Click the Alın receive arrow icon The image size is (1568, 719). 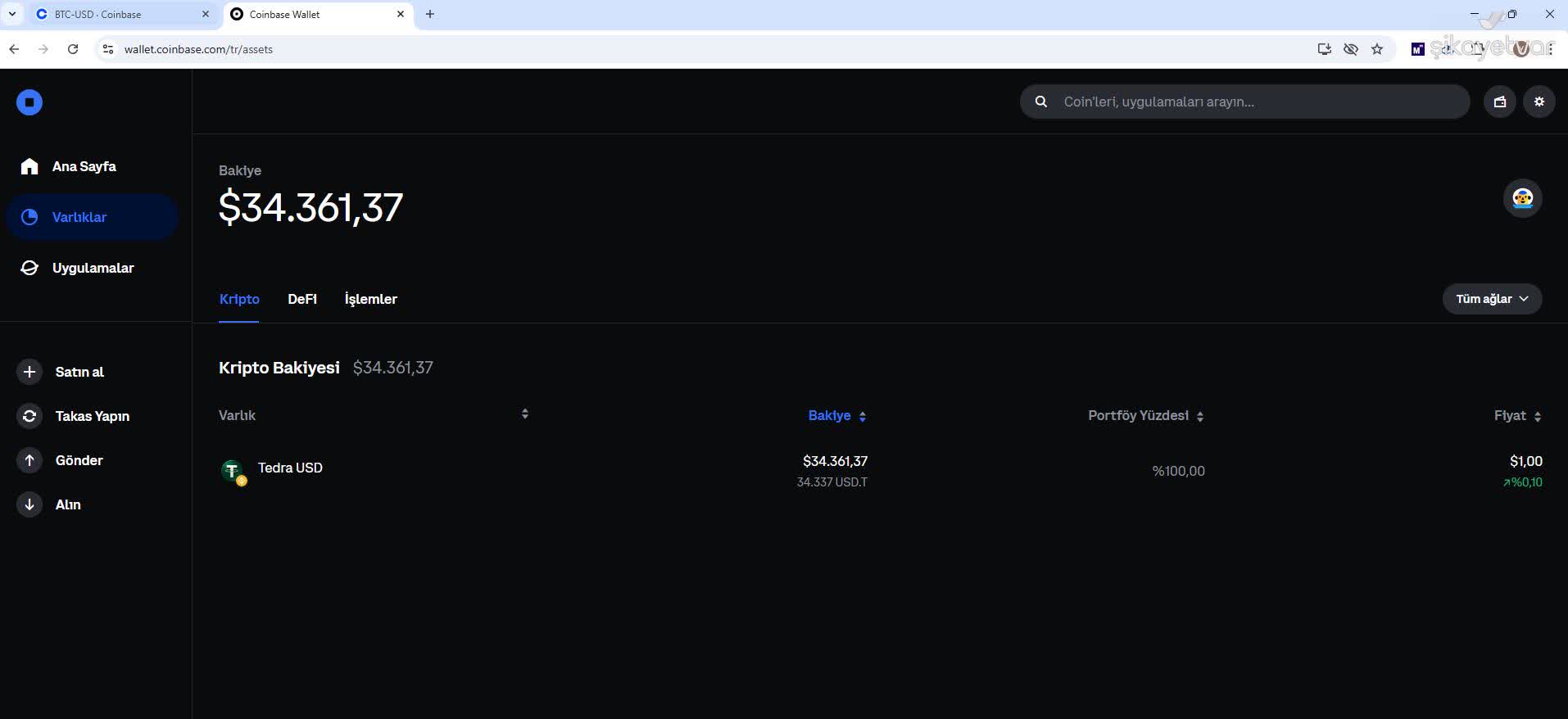(29, 504)
